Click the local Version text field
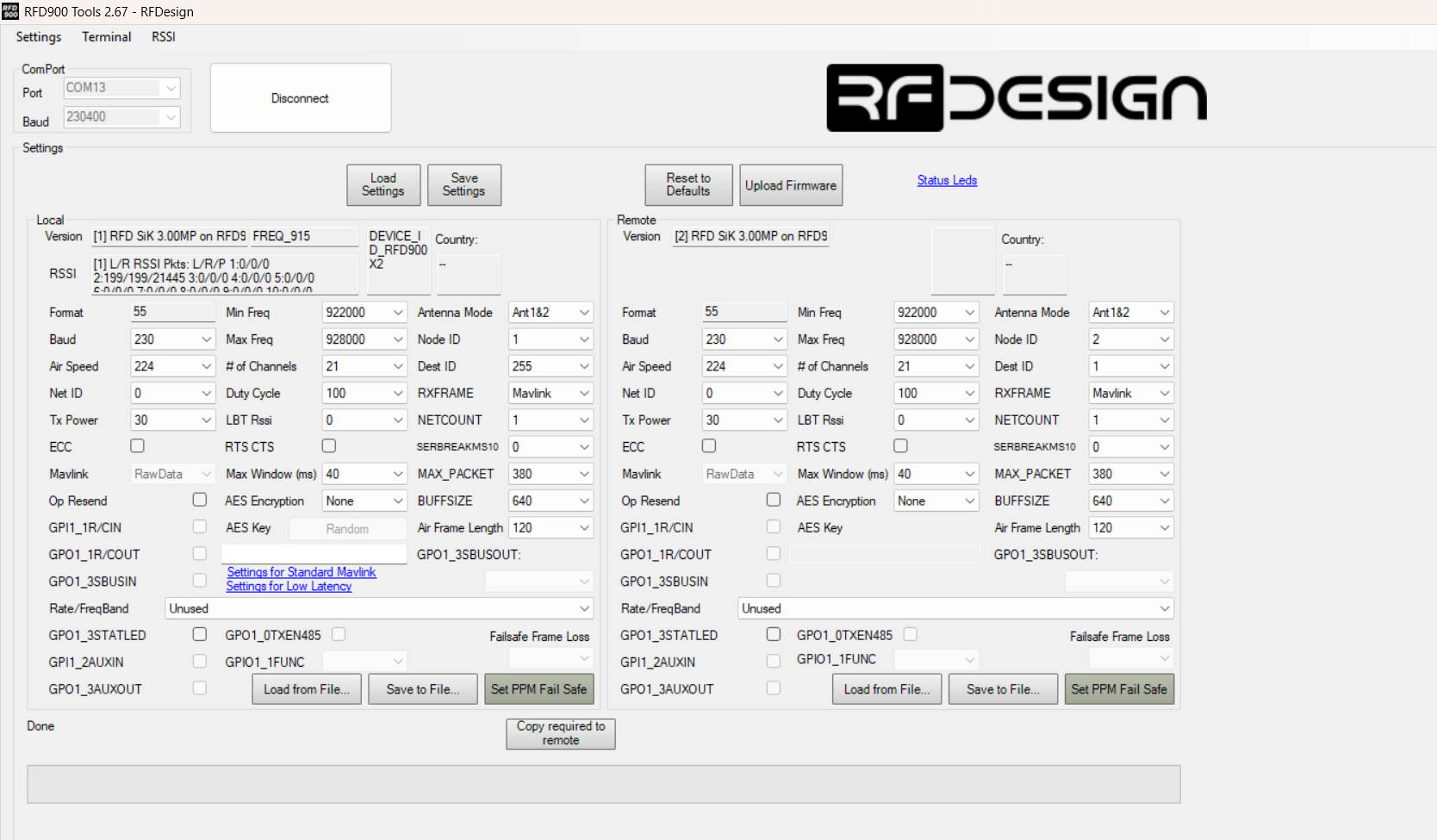This screenshot has width=1437, height=840. point(169,236)
